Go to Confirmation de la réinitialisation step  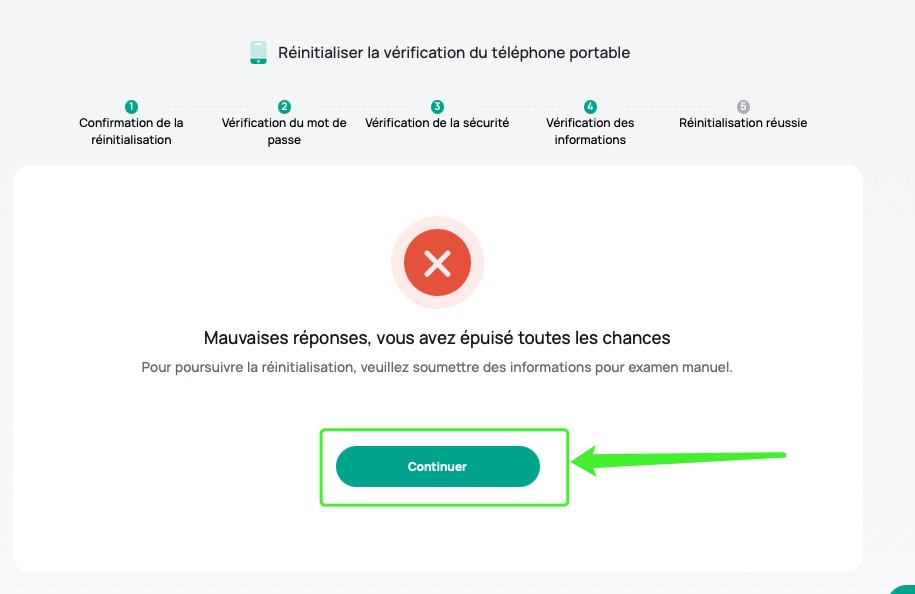(131, 131)
